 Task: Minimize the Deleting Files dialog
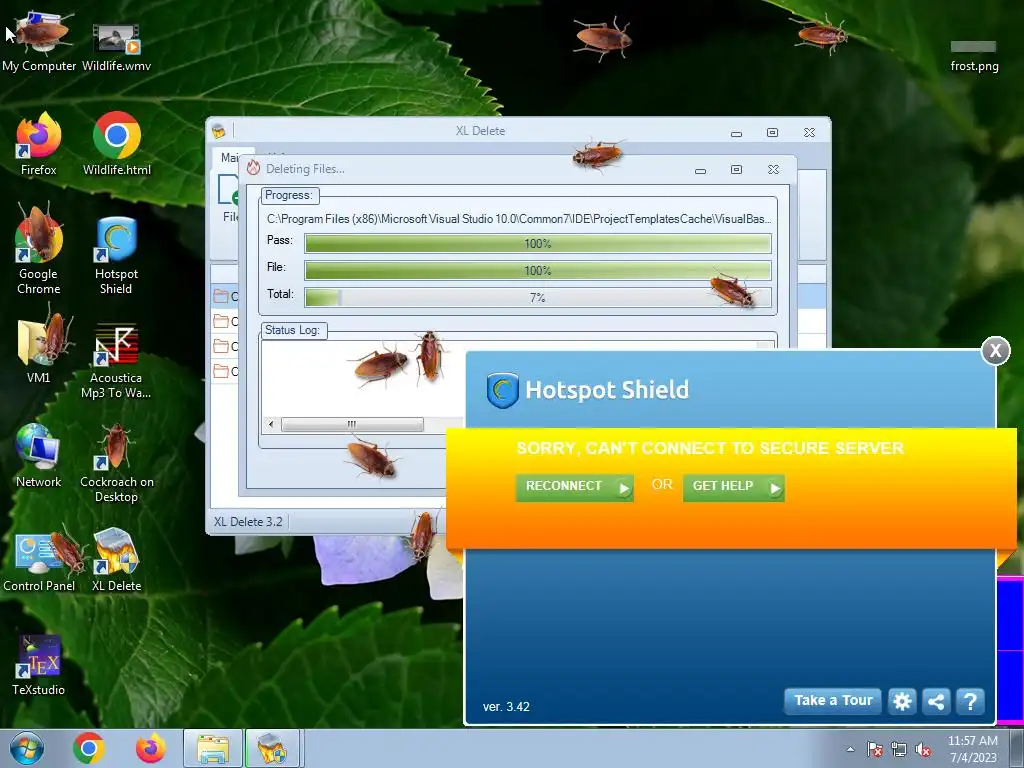click(700, 170)
